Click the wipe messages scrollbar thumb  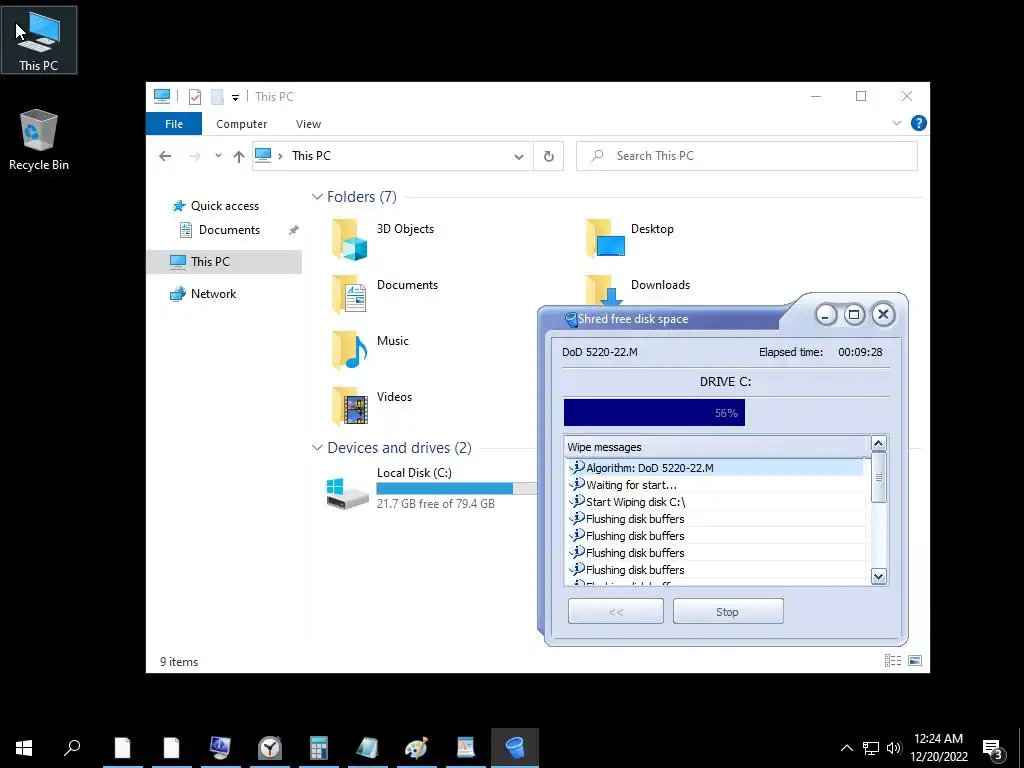click(x=878, y=477)
